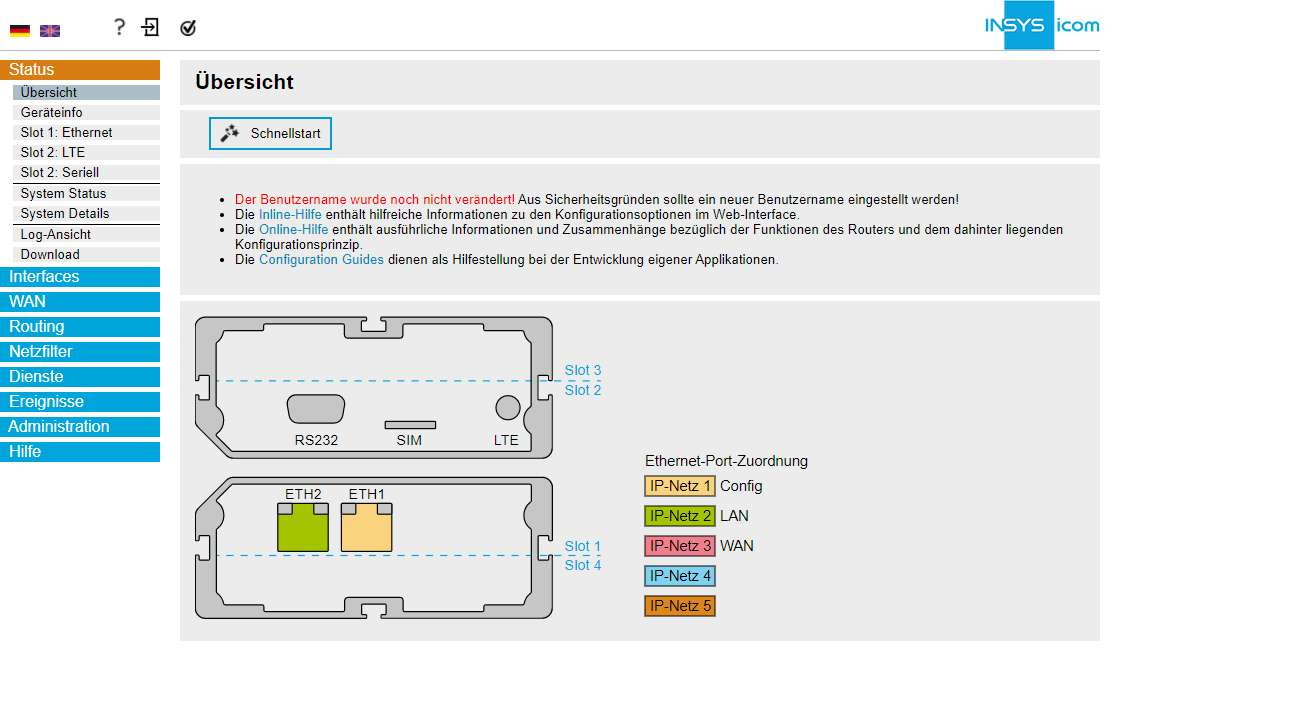The image size is (1292, 720).
Task: Click the Slot 1 label link
Action: (583, 547)
